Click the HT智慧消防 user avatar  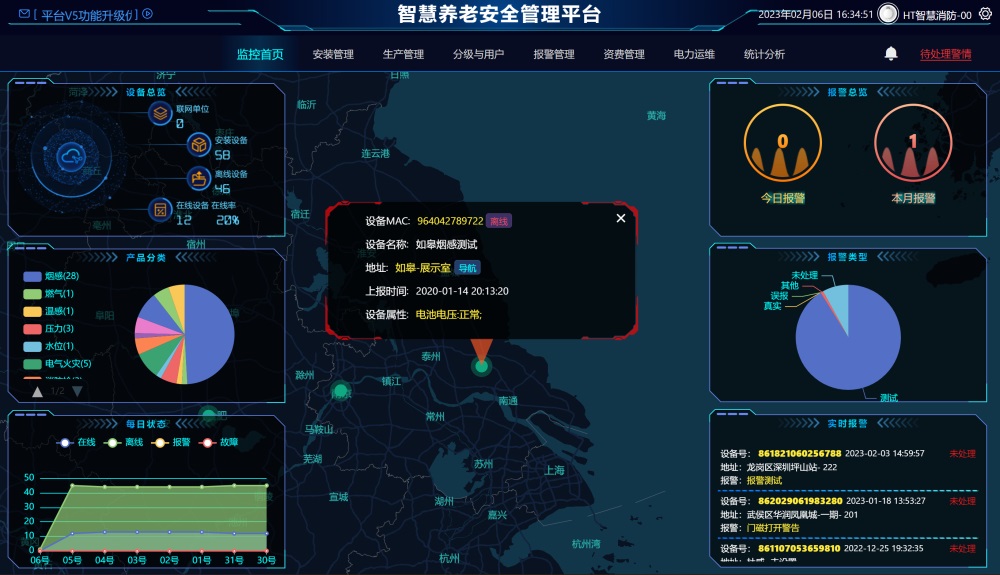(888, 13)
